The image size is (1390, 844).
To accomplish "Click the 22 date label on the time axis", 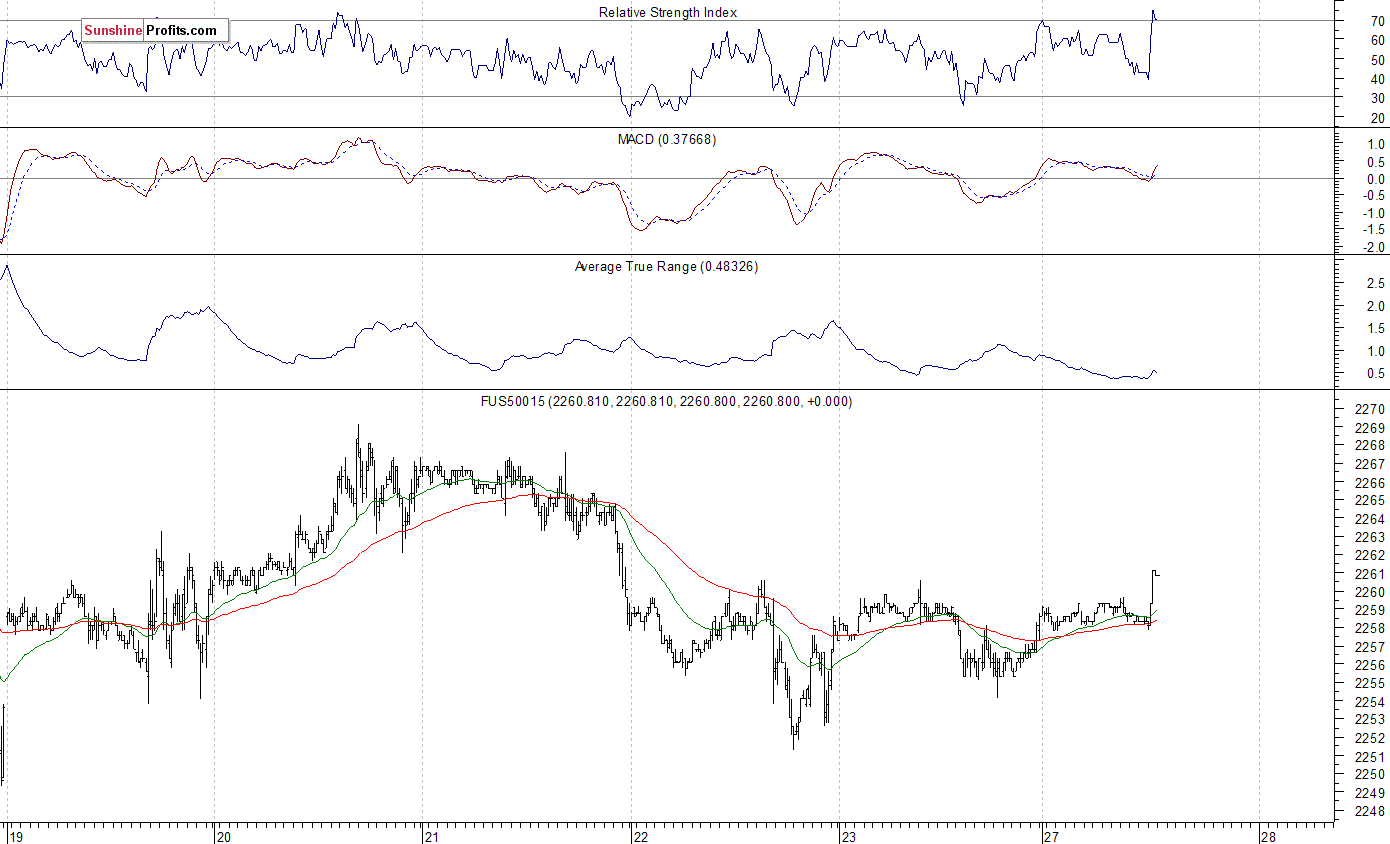I will click(x=640, y=836).
